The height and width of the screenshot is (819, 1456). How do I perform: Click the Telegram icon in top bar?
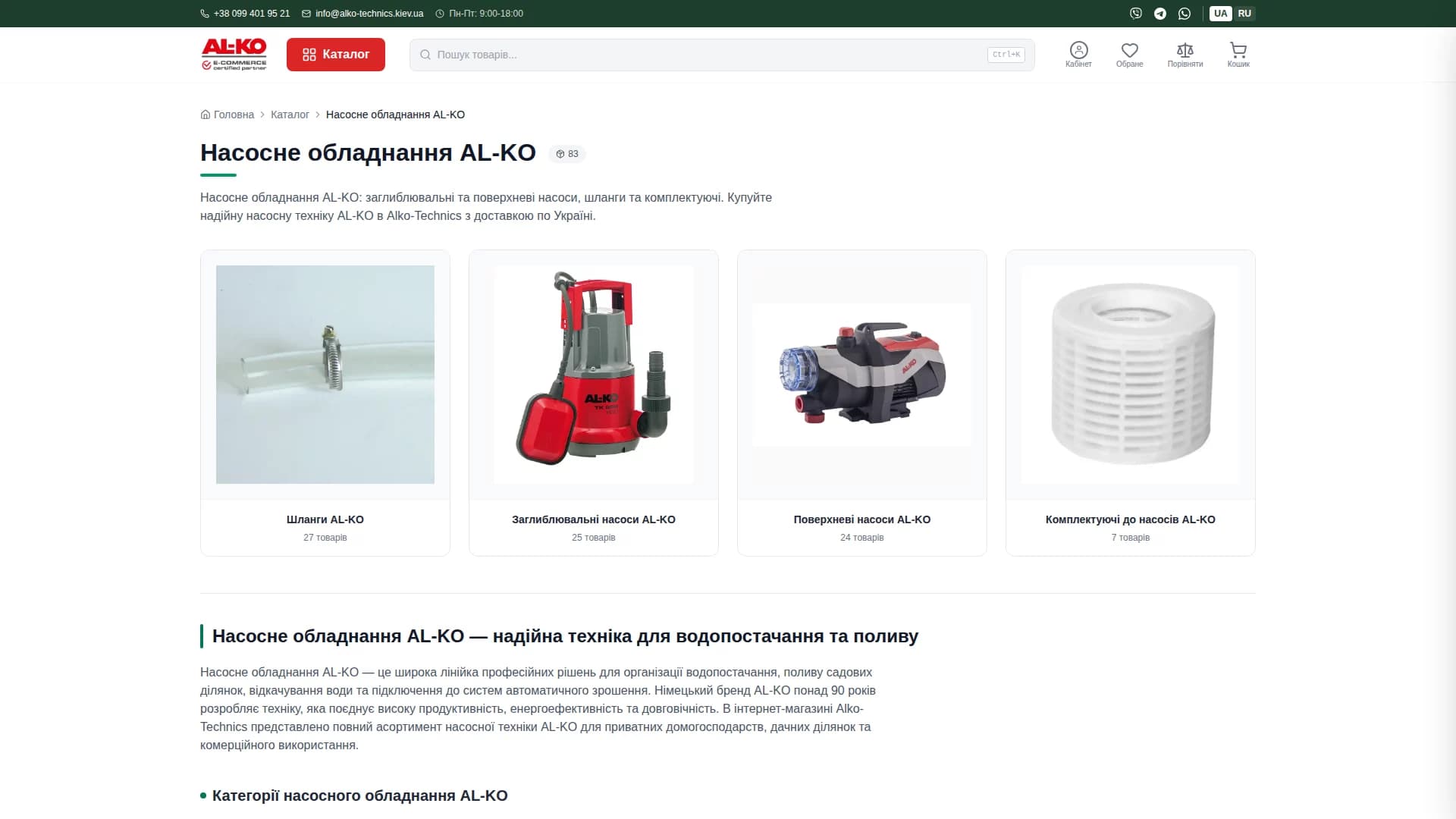(1160, 14)
